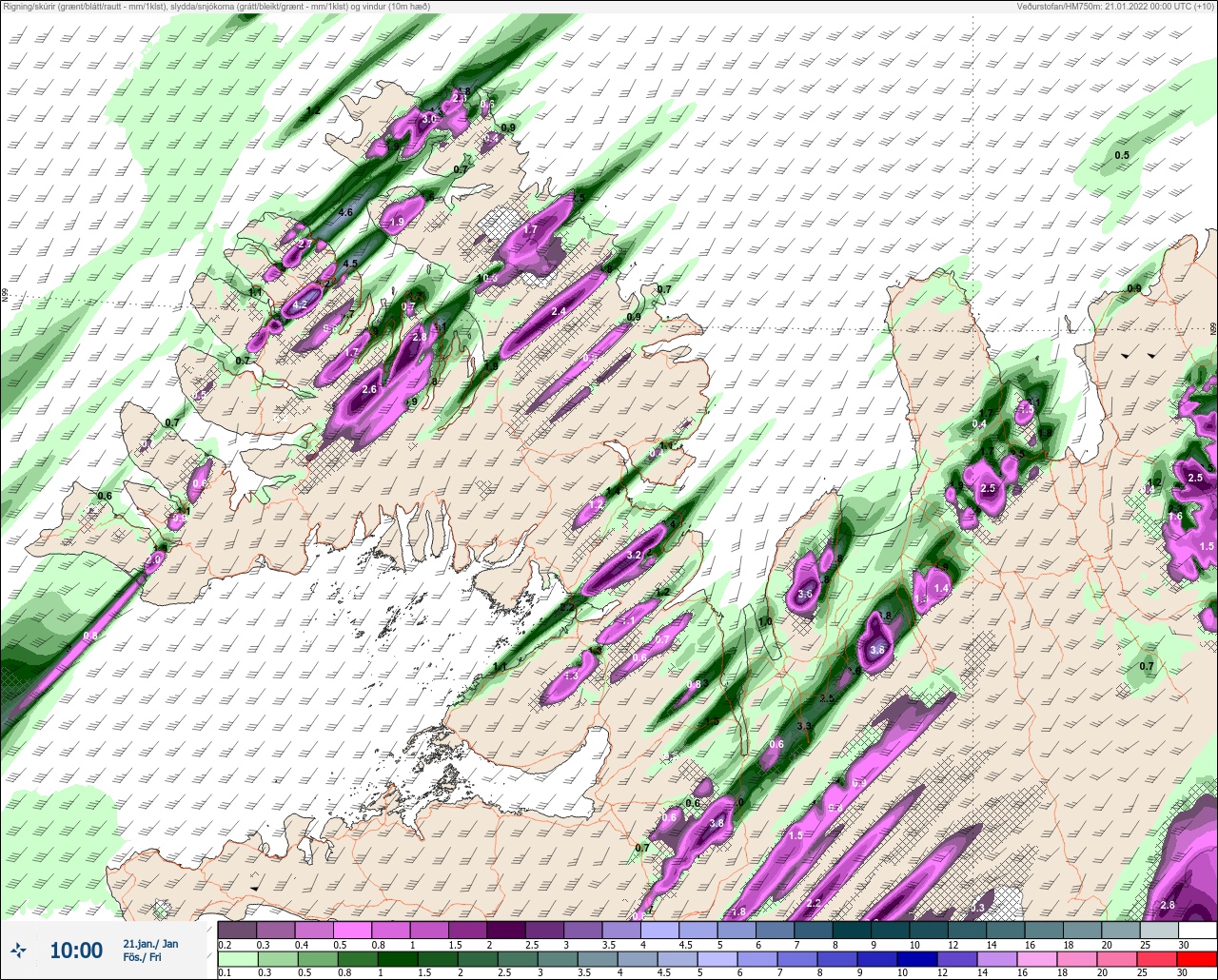
Task: Select the white top-row legend swatch labelled 30
Action: point(1197,930)
